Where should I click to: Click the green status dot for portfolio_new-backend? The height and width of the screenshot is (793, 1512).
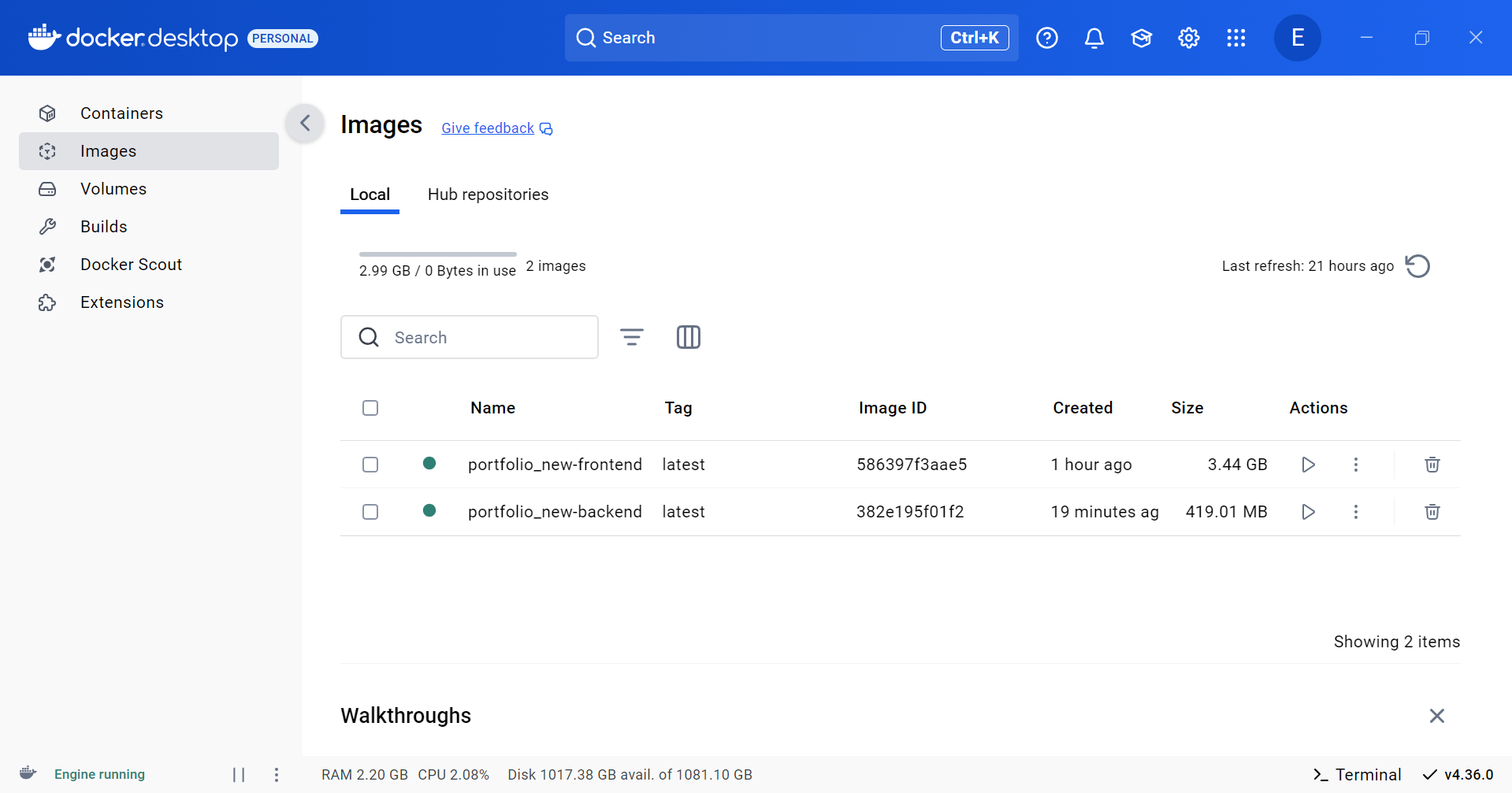[x=429, y=510]
